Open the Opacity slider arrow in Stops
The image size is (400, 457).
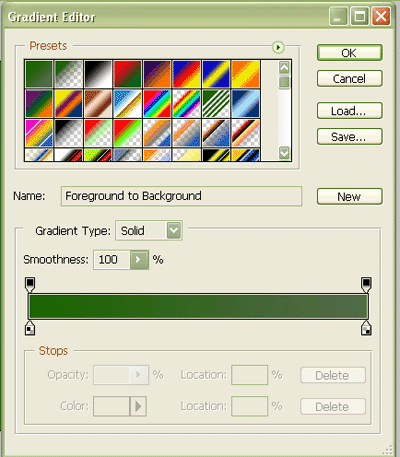[x=139, y=375]
